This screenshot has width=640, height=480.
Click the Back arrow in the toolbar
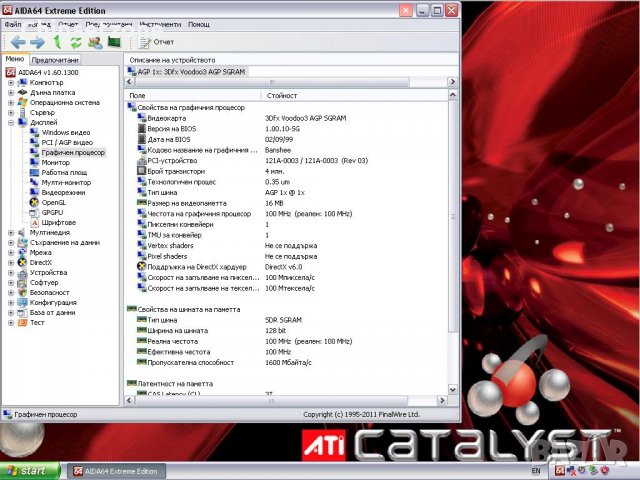coord(17,42)
